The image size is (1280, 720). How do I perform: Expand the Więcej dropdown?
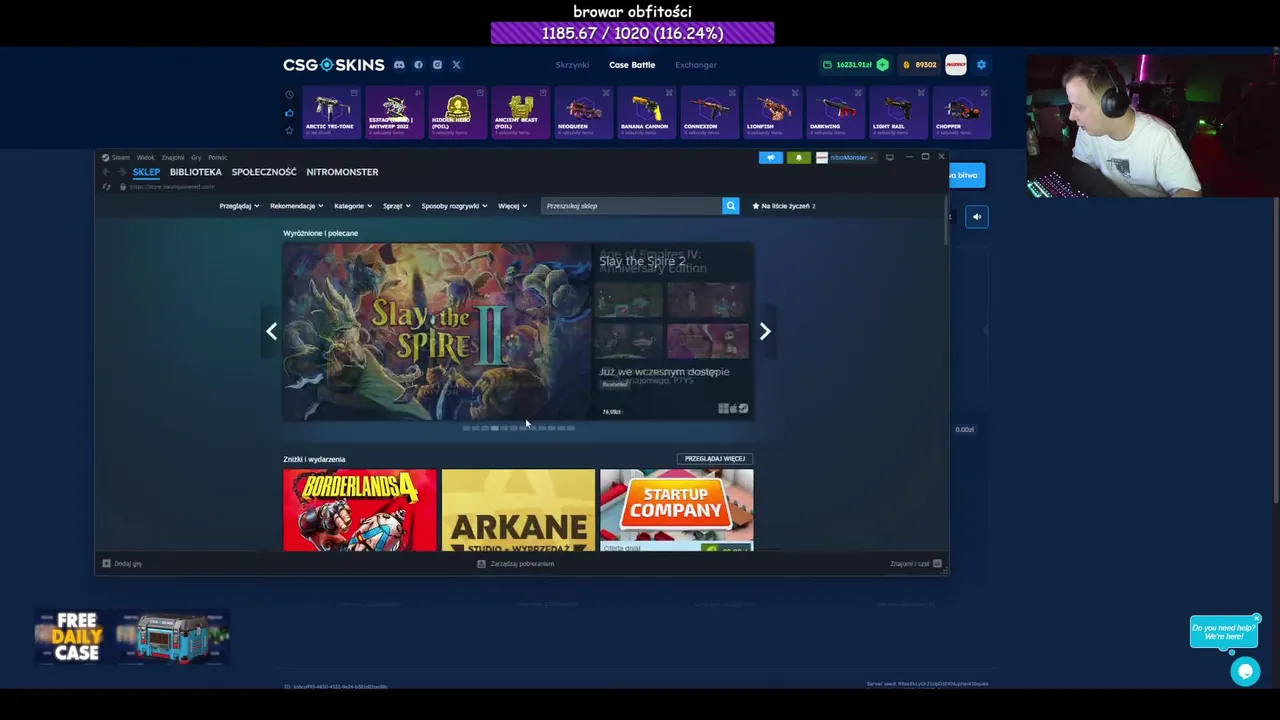click(x=513, y=206)
